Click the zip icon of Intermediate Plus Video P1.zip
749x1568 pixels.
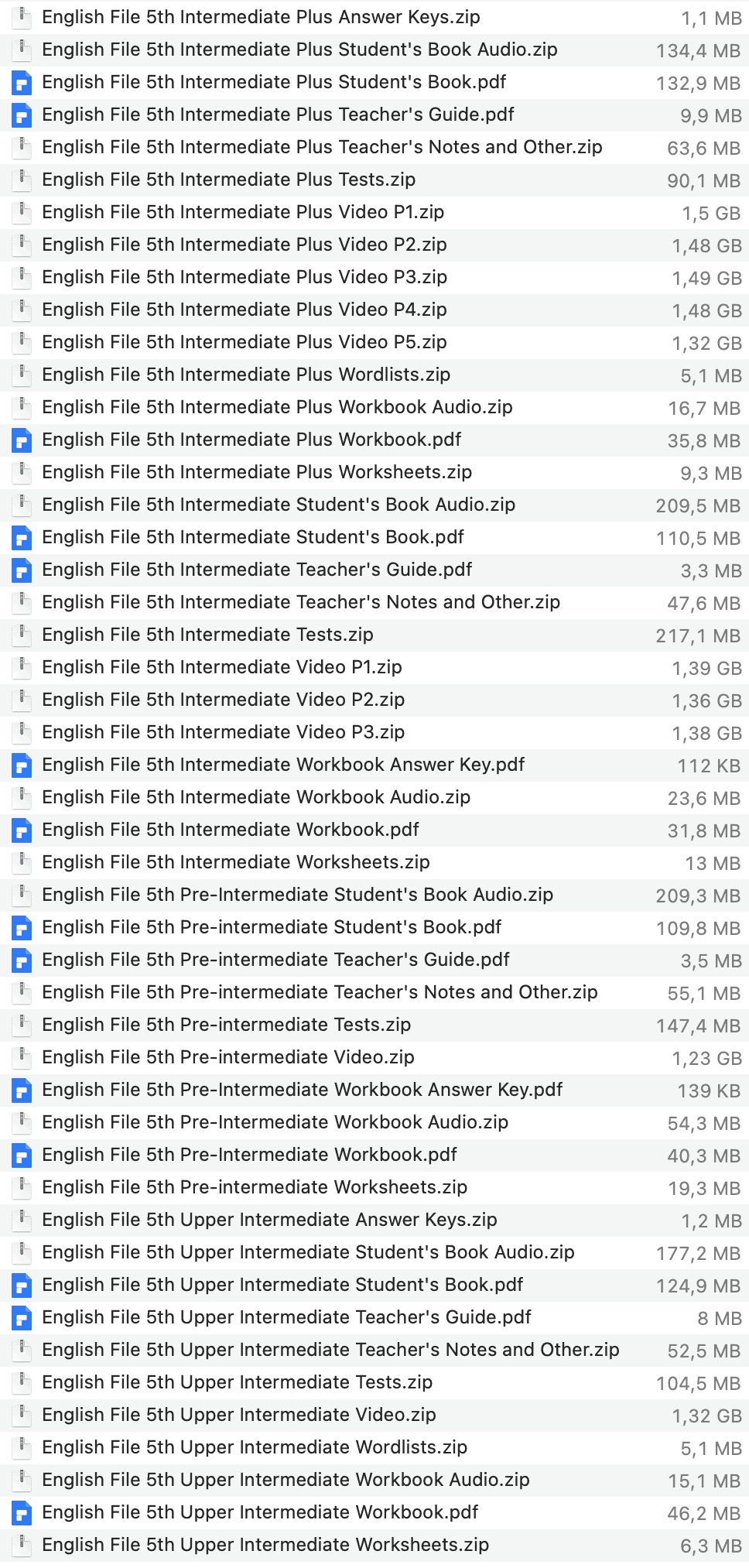click(22, 211)
